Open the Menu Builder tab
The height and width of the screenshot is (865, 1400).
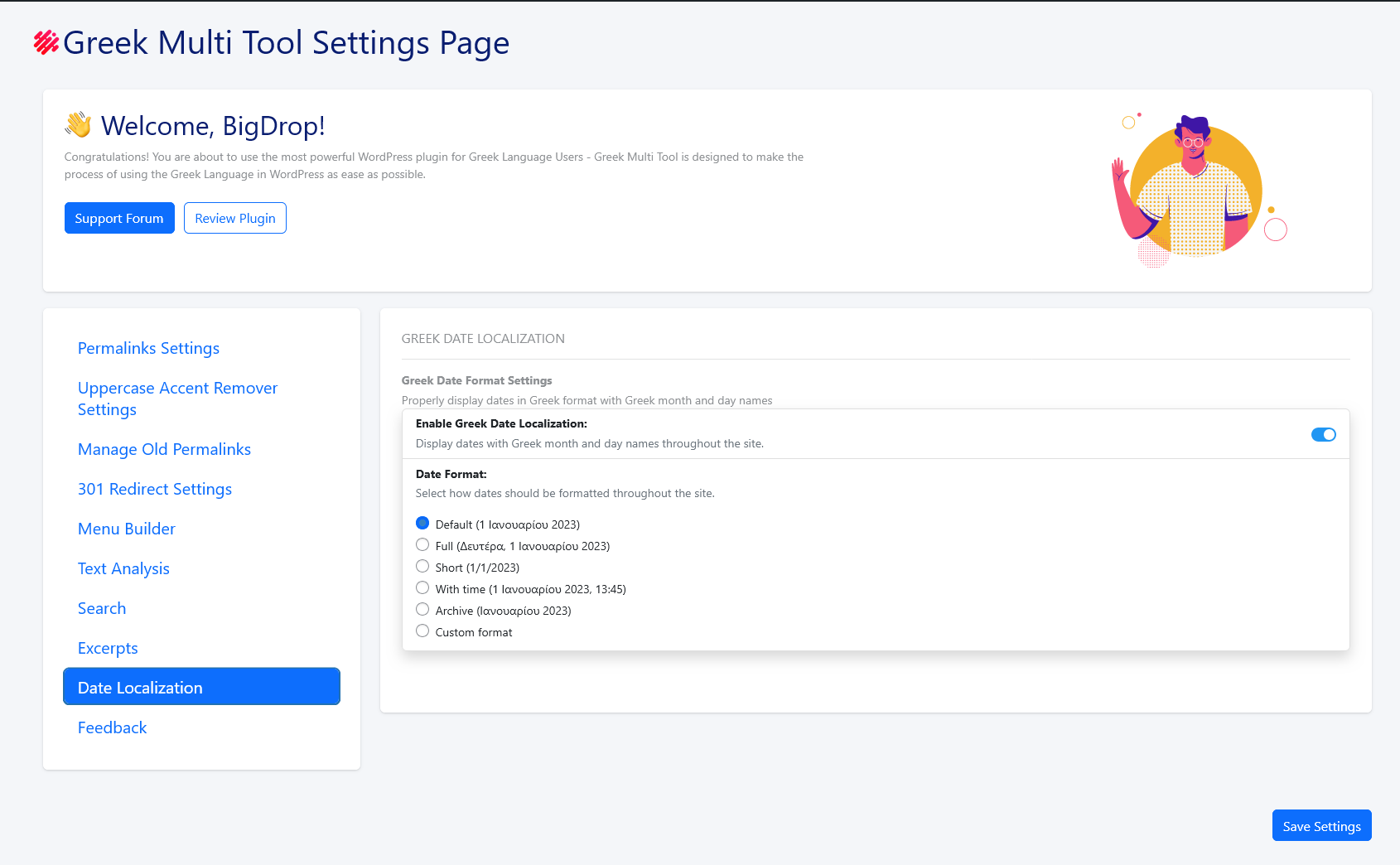point(127,529)
